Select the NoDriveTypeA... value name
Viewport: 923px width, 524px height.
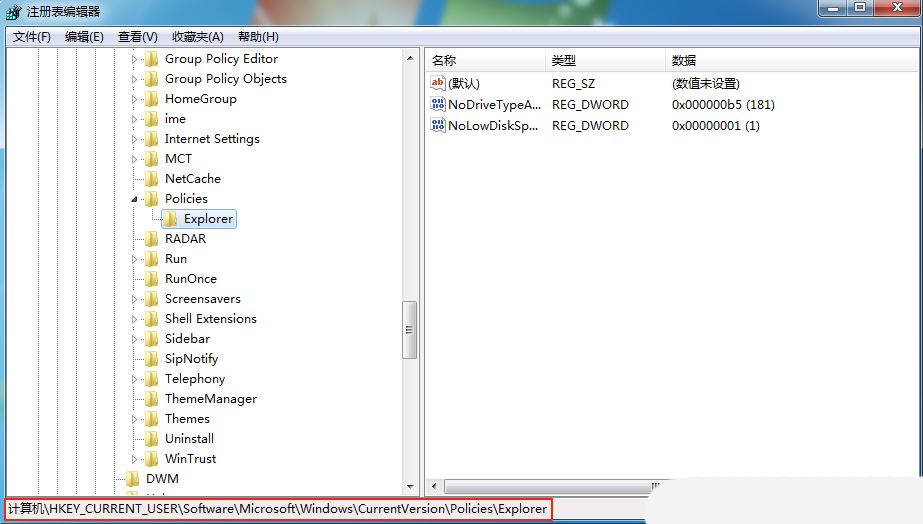(x=494, y=105)
